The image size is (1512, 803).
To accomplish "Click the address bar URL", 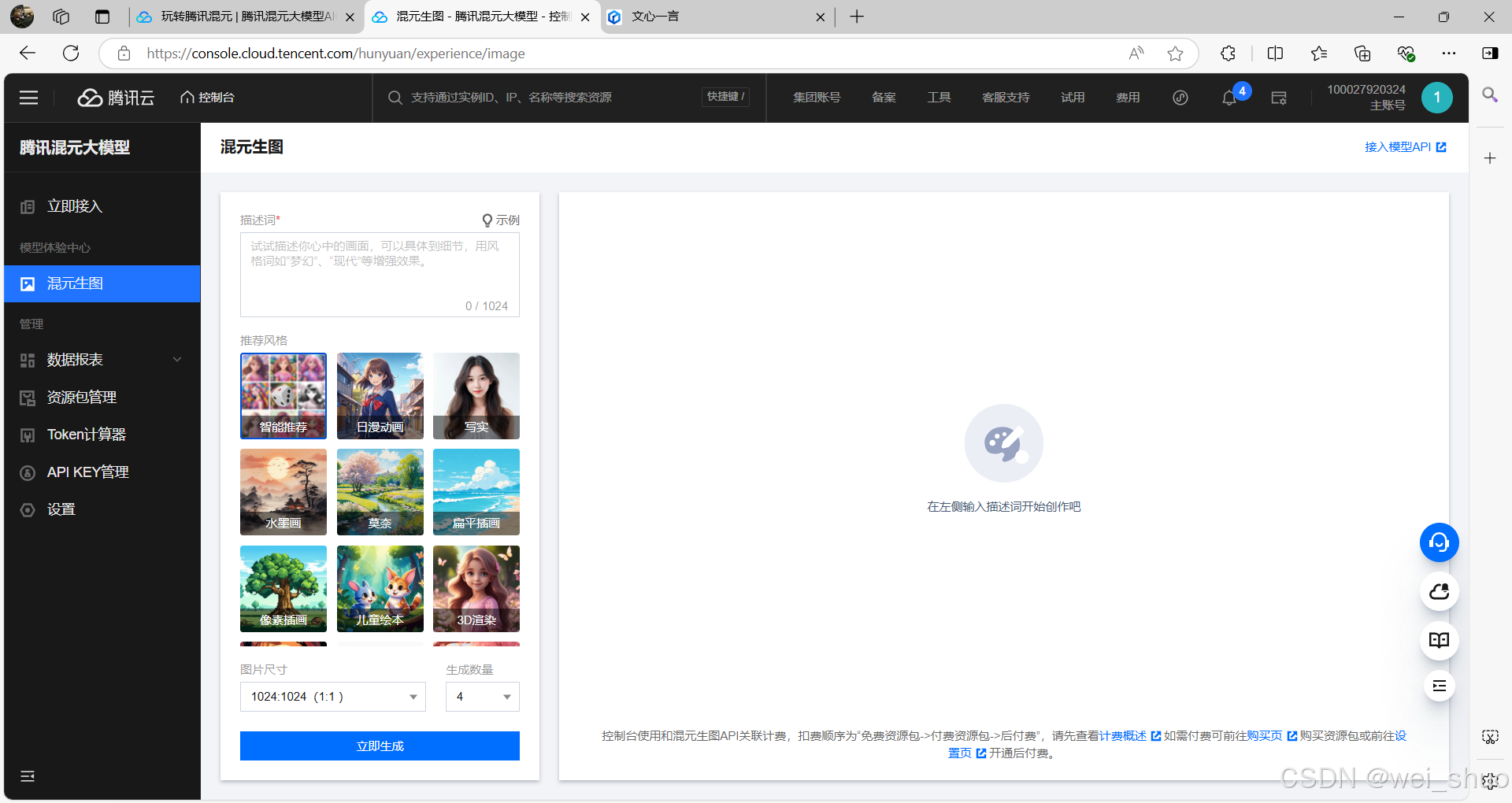I will coord(335,54).
